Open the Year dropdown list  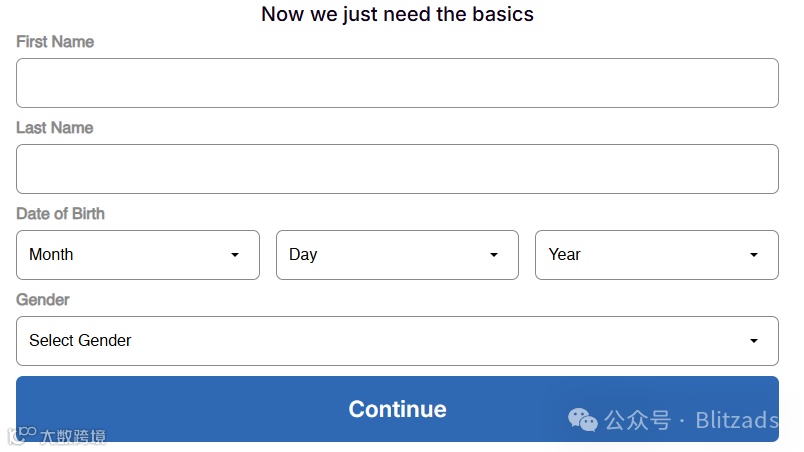pos(656,255)
